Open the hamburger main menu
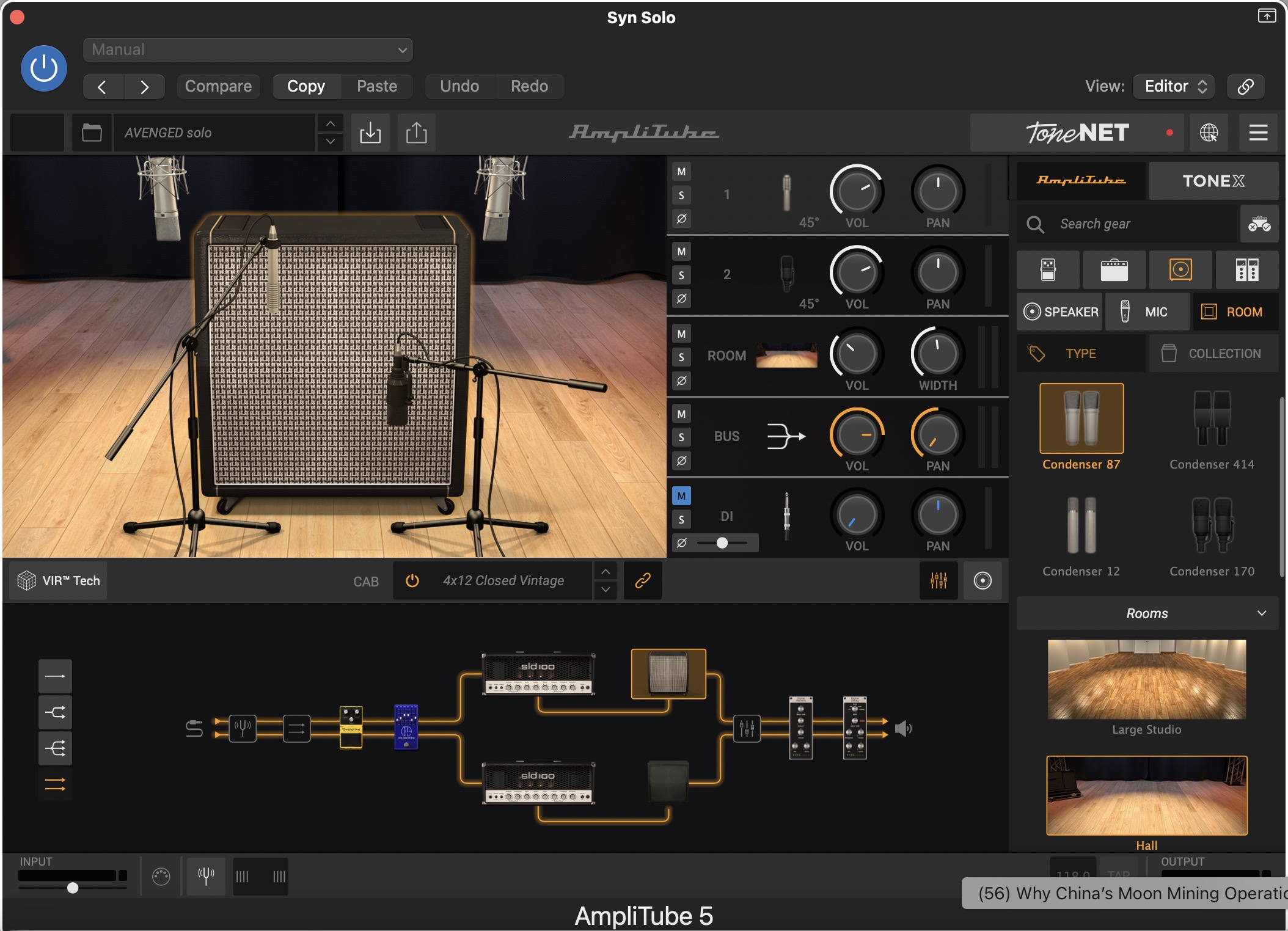The width and height of the screenshot is (1288, 931). [x=1258, y=133]
